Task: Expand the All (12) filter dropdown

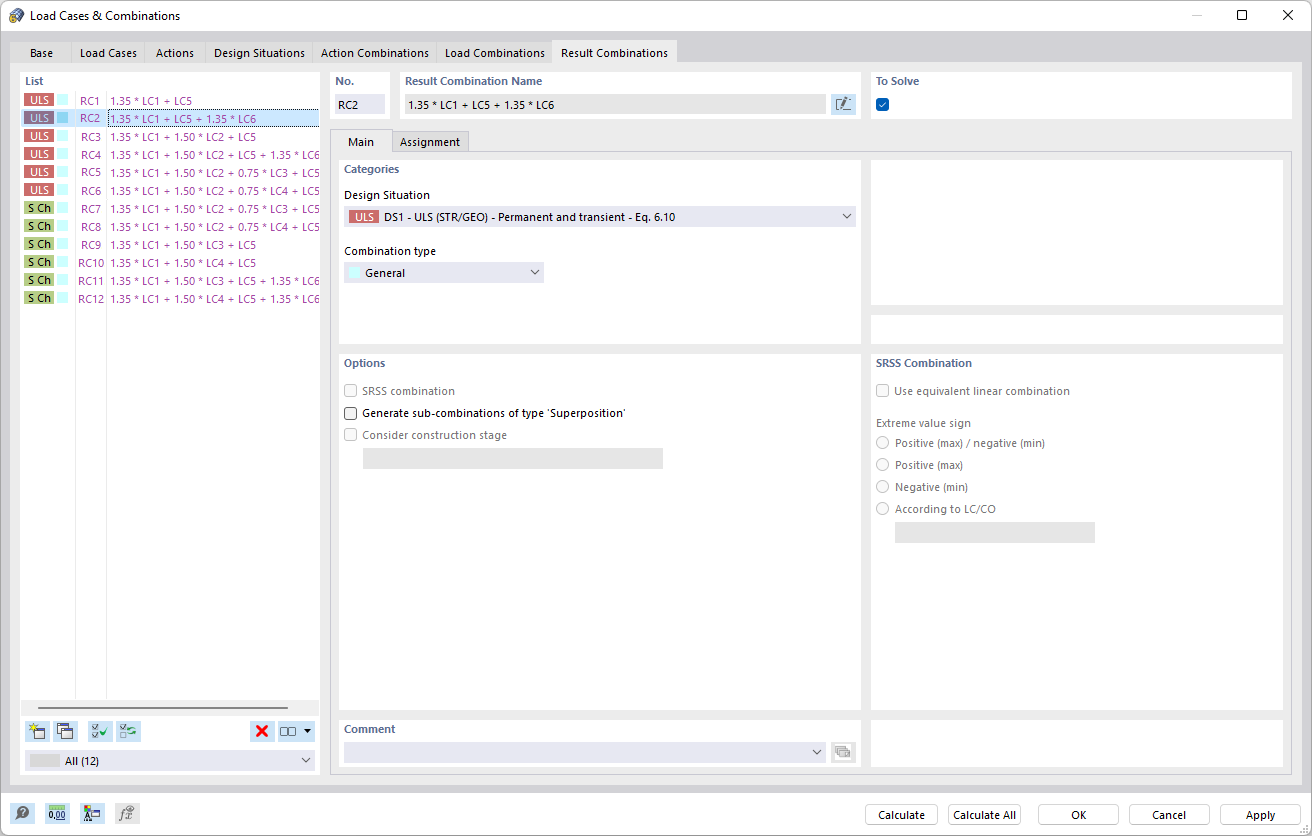Action: [x=170, y=761]
